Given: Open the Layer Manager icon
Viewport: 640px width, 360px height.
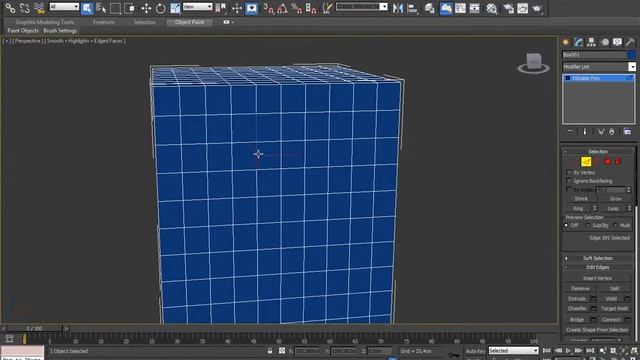Looking at the screenshot, I should [x=429, y=8].
